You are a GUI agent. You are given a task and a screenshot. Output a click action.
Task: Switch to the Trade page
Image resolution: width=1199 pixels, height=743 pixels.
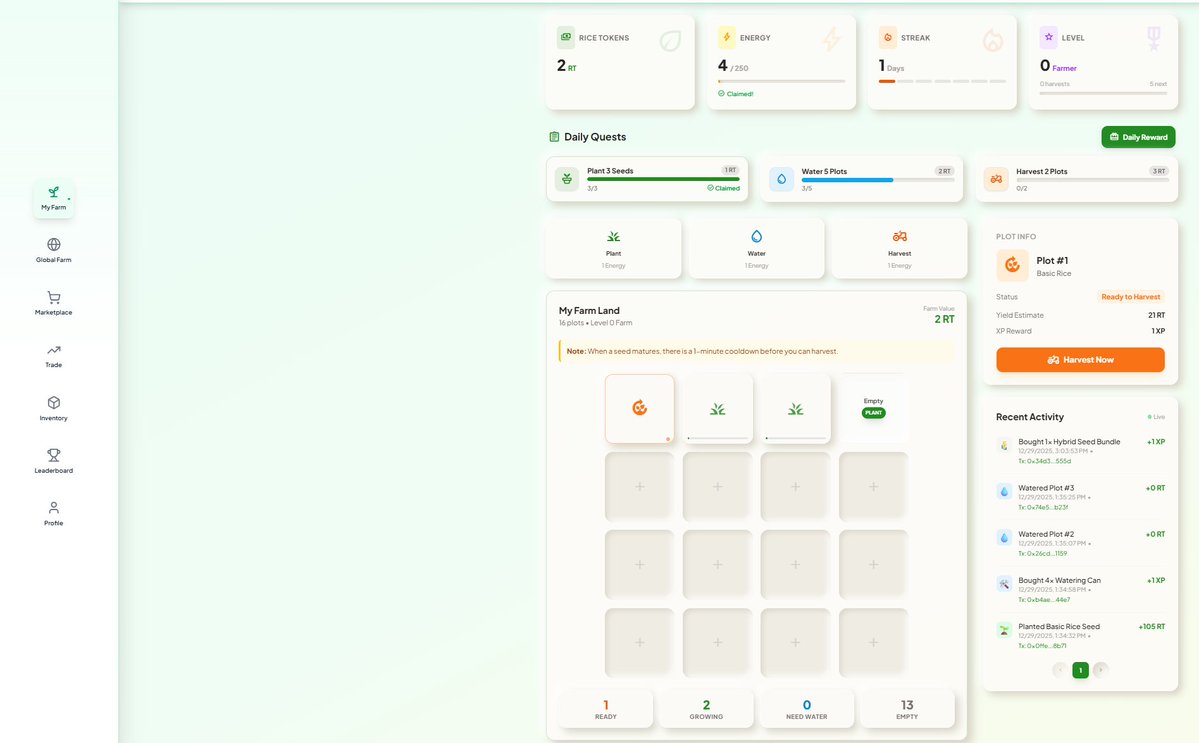tap(54, 356)
